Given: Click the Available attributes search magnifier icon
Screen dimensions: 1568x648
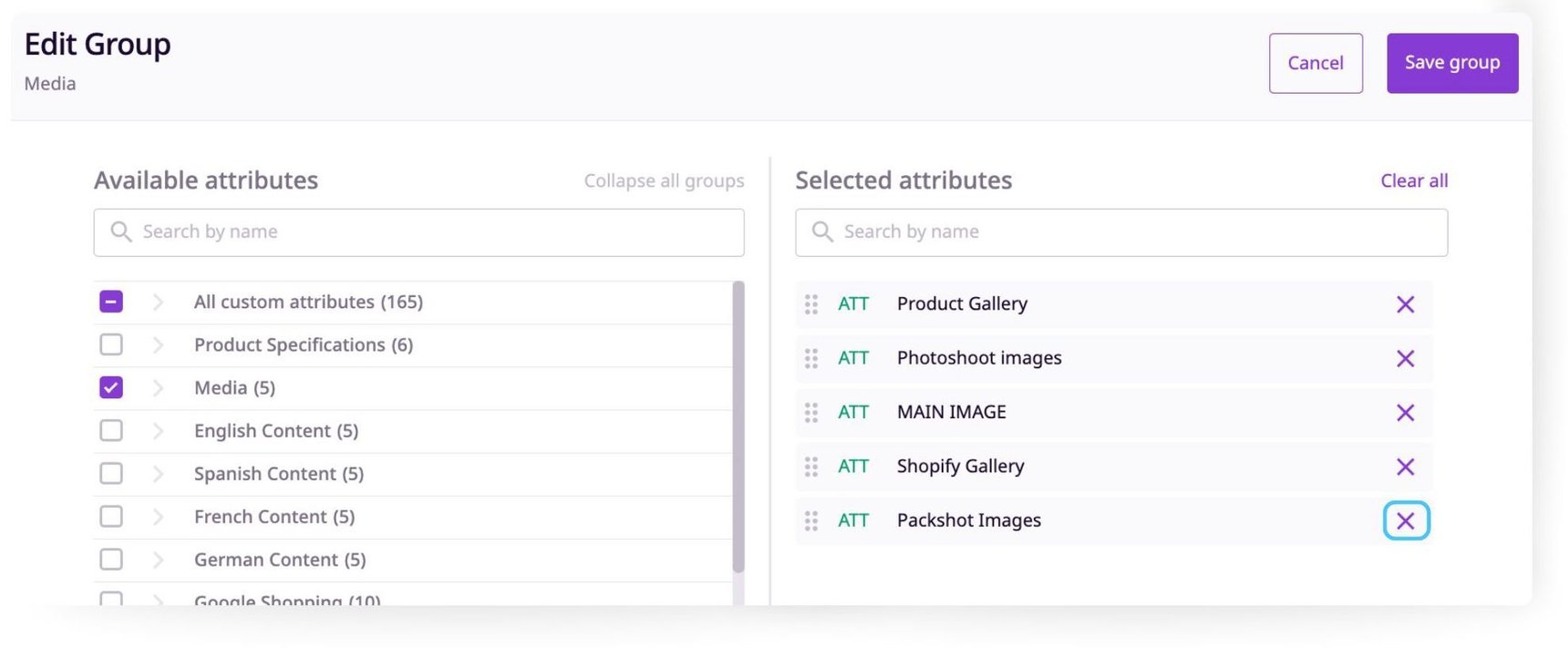Looking at the screenshot, I should click(121, 231).
